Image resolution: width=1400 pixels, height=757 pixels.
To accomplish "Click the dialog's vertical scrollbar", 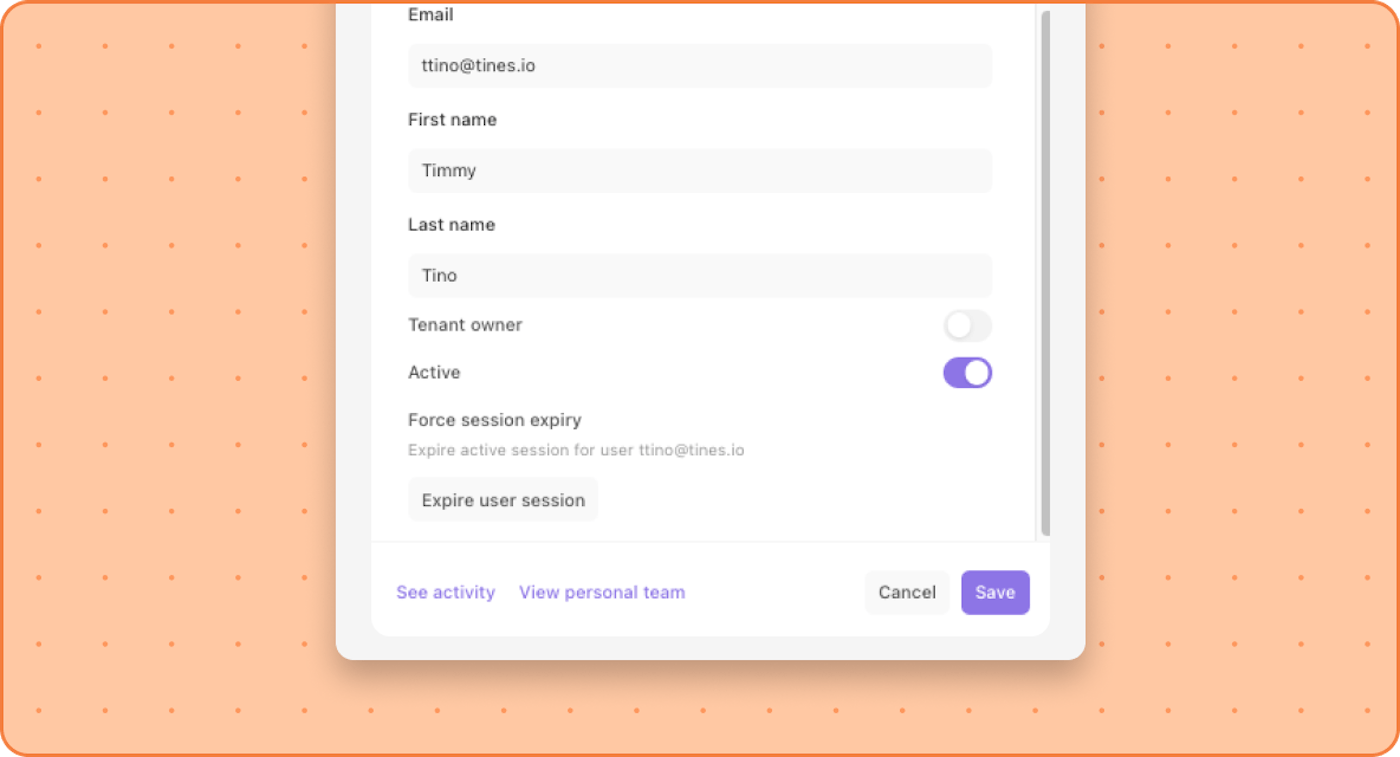I will tap(1046, 270).
